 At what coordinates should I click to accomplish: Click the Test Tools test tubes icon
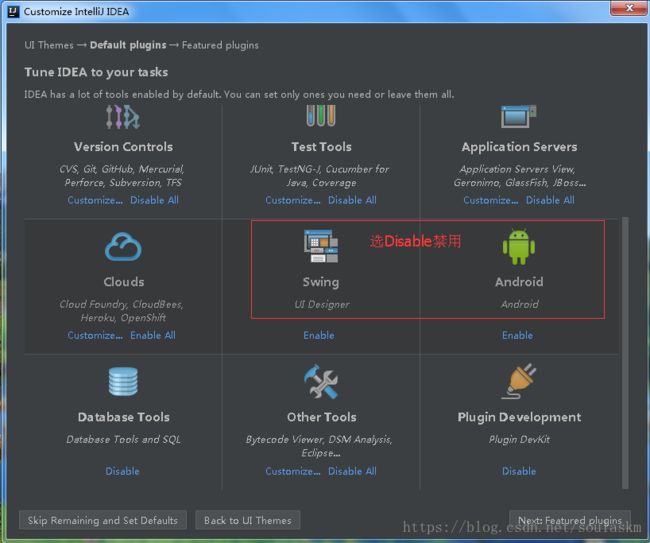point(321,116)
